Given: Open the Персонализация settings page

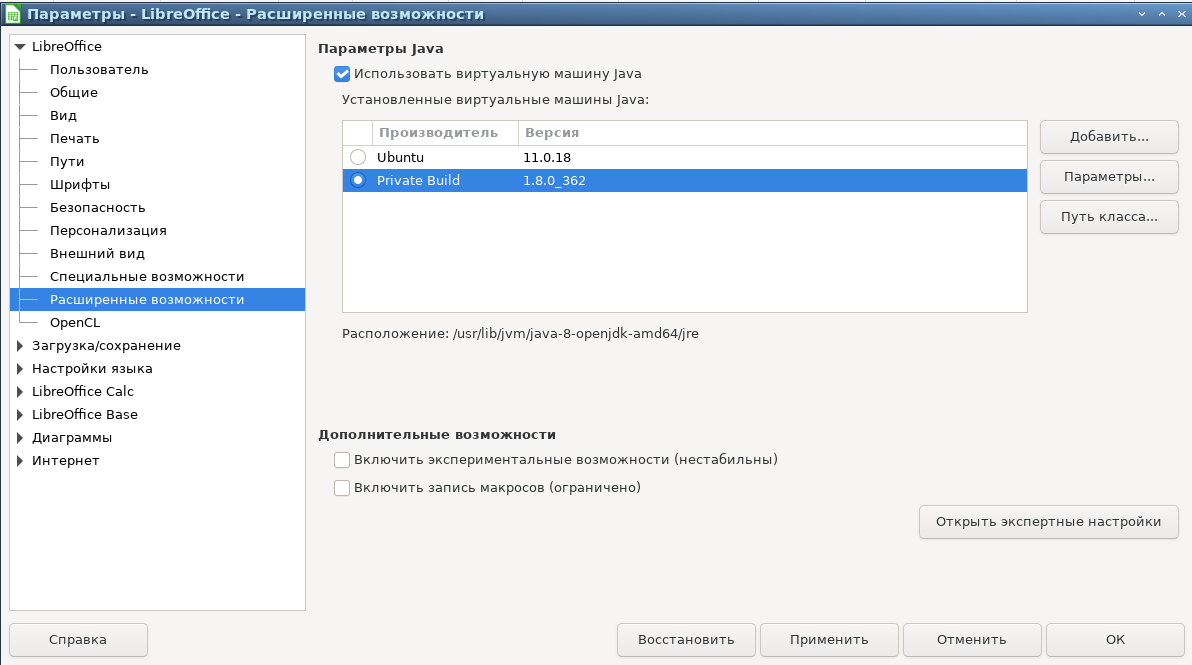Looking at the screenshot, I should point(108,230).
